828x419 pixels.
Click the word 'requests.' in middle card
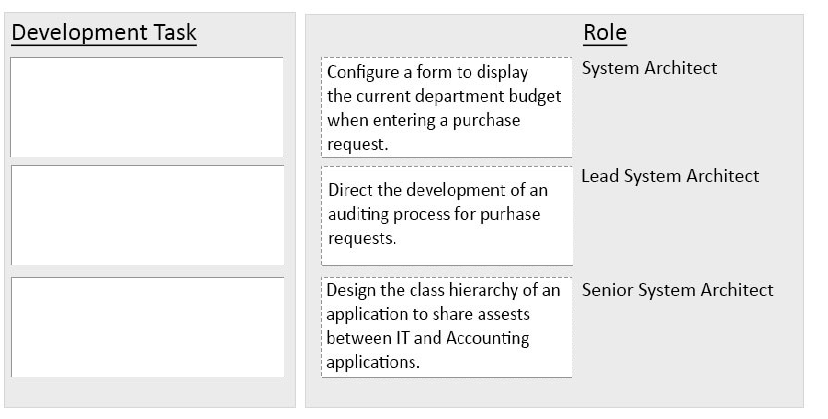click(362, 238)
